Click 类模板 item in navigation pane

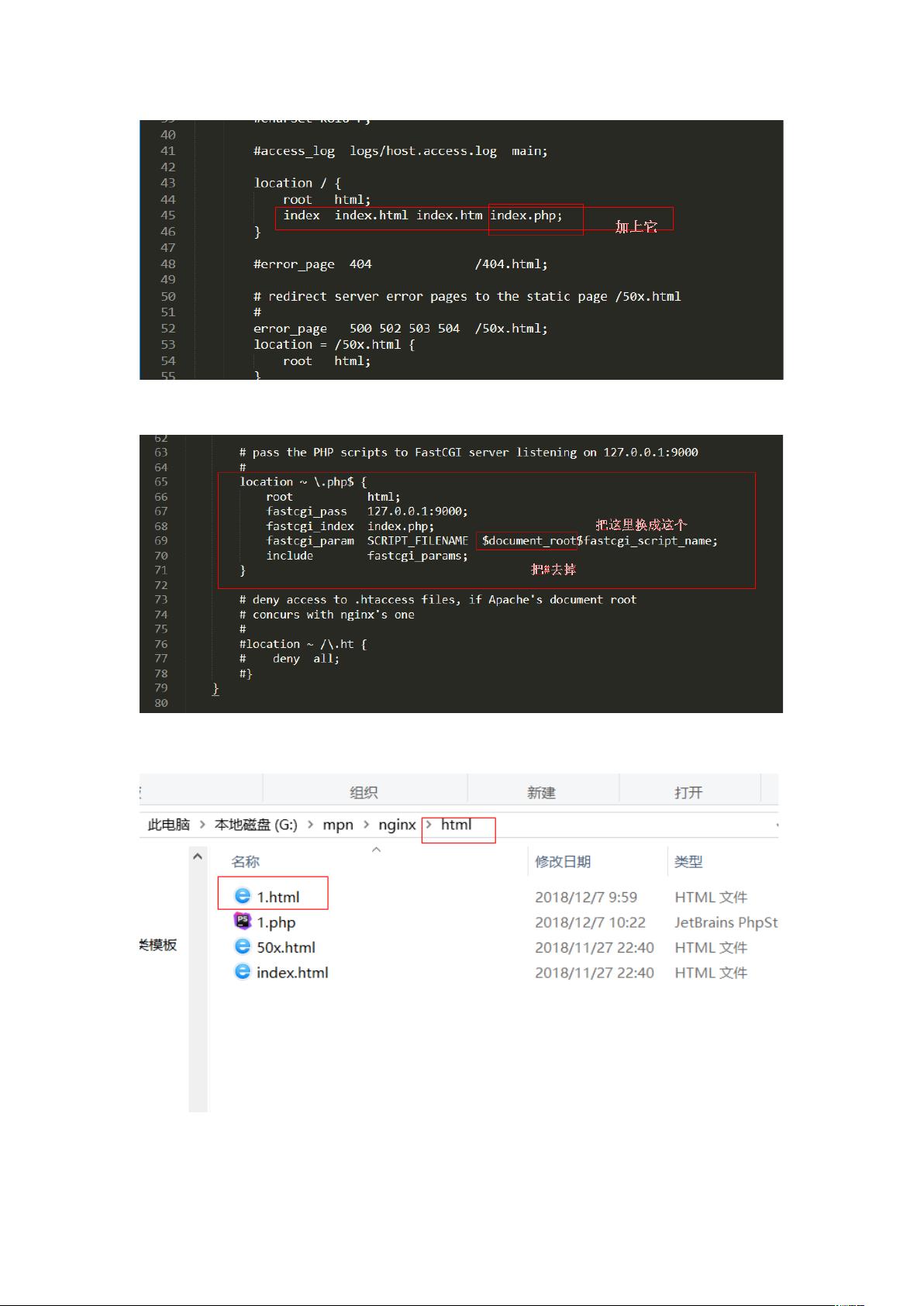coord(158,944)
